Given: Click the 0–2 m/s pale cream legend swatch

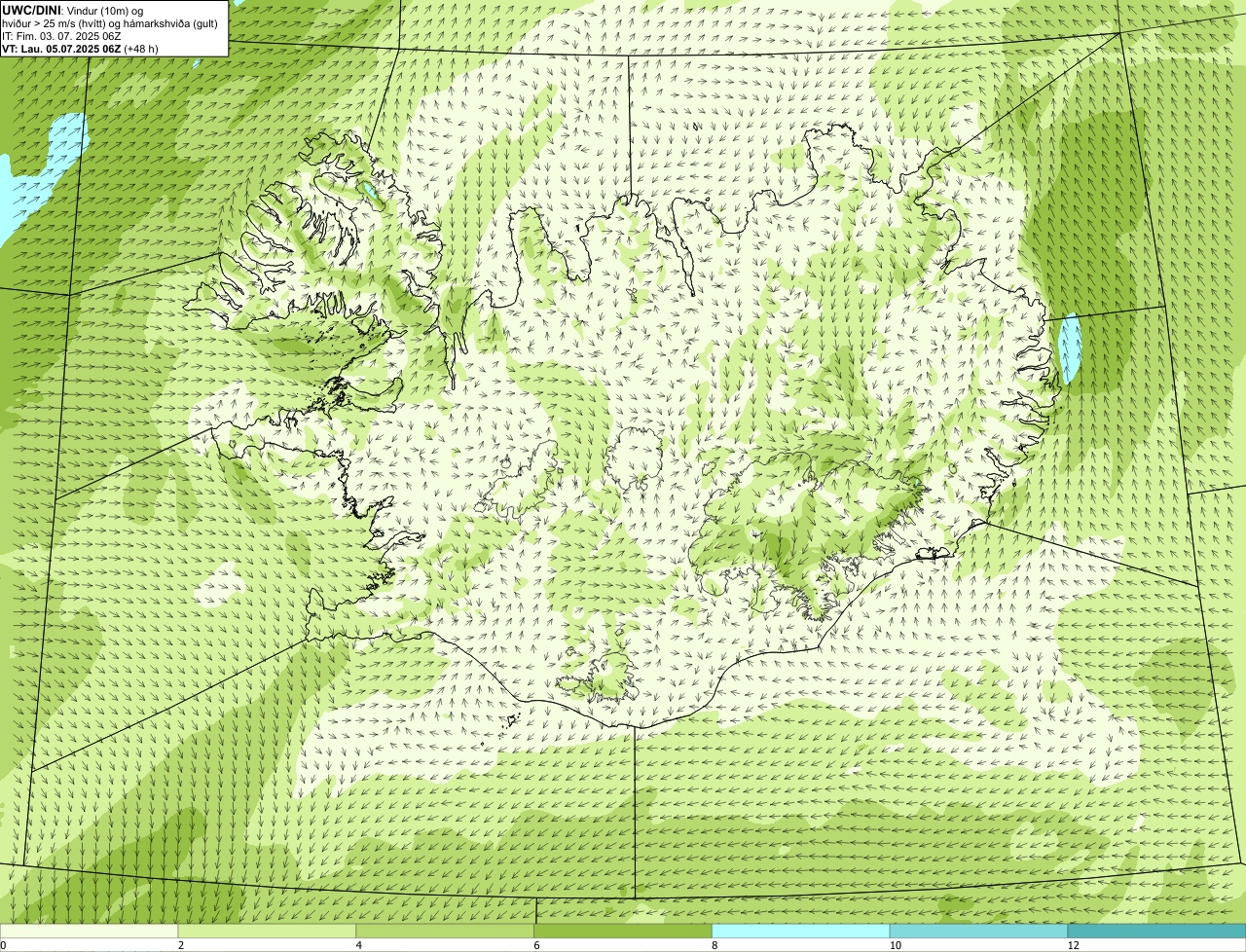Looking at the screenshot, I should tap(89, 932).
